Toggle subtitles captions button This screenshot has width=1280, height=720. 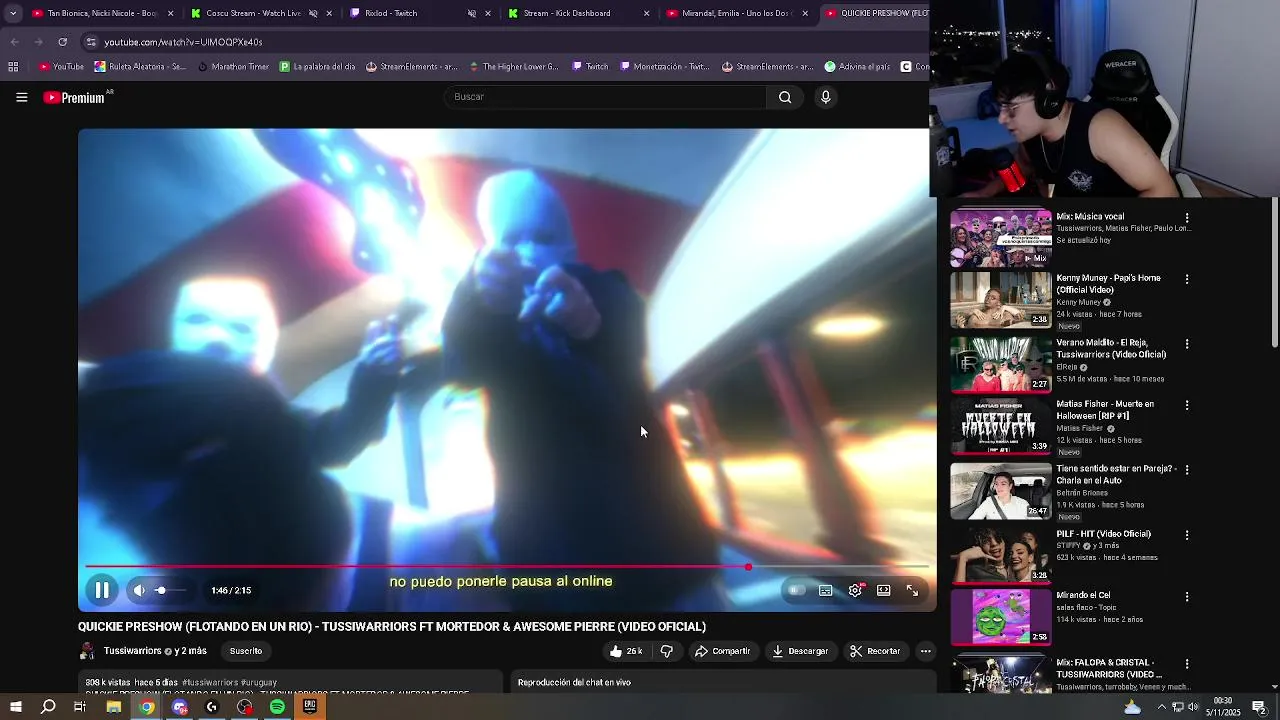coord(826,590)
